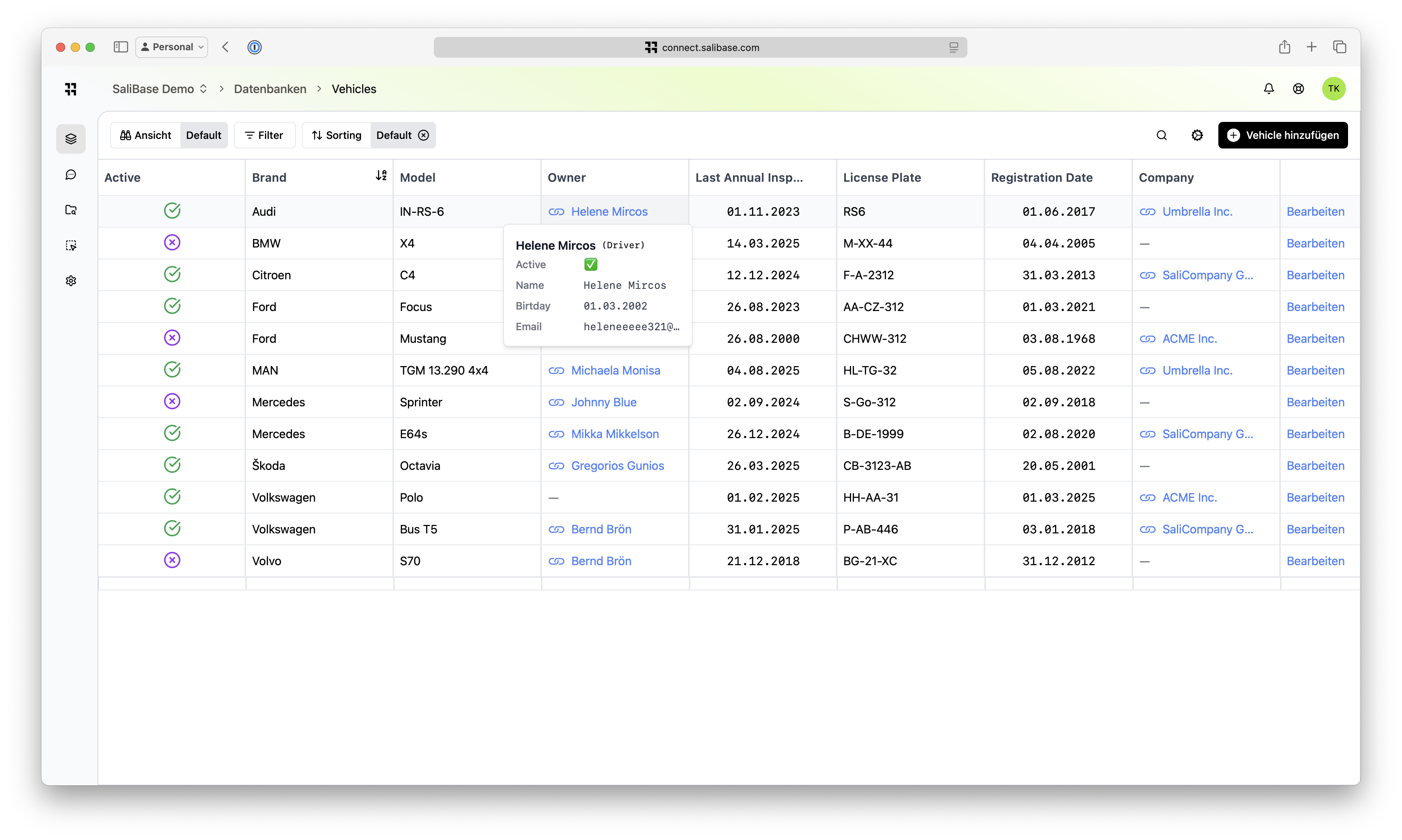Click the reader view icon in address bar
This screenshot has width=1402, height=840.
(953, 48)
